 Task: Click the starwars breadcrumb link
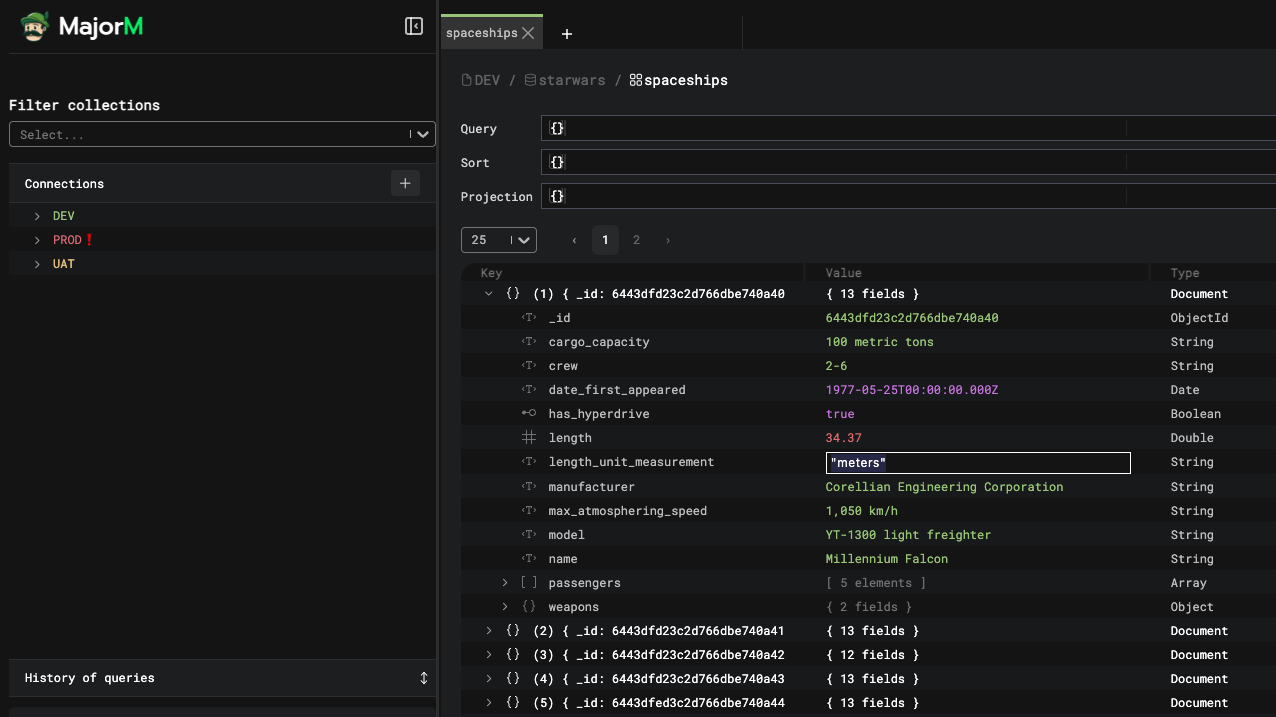pos(572,80)
